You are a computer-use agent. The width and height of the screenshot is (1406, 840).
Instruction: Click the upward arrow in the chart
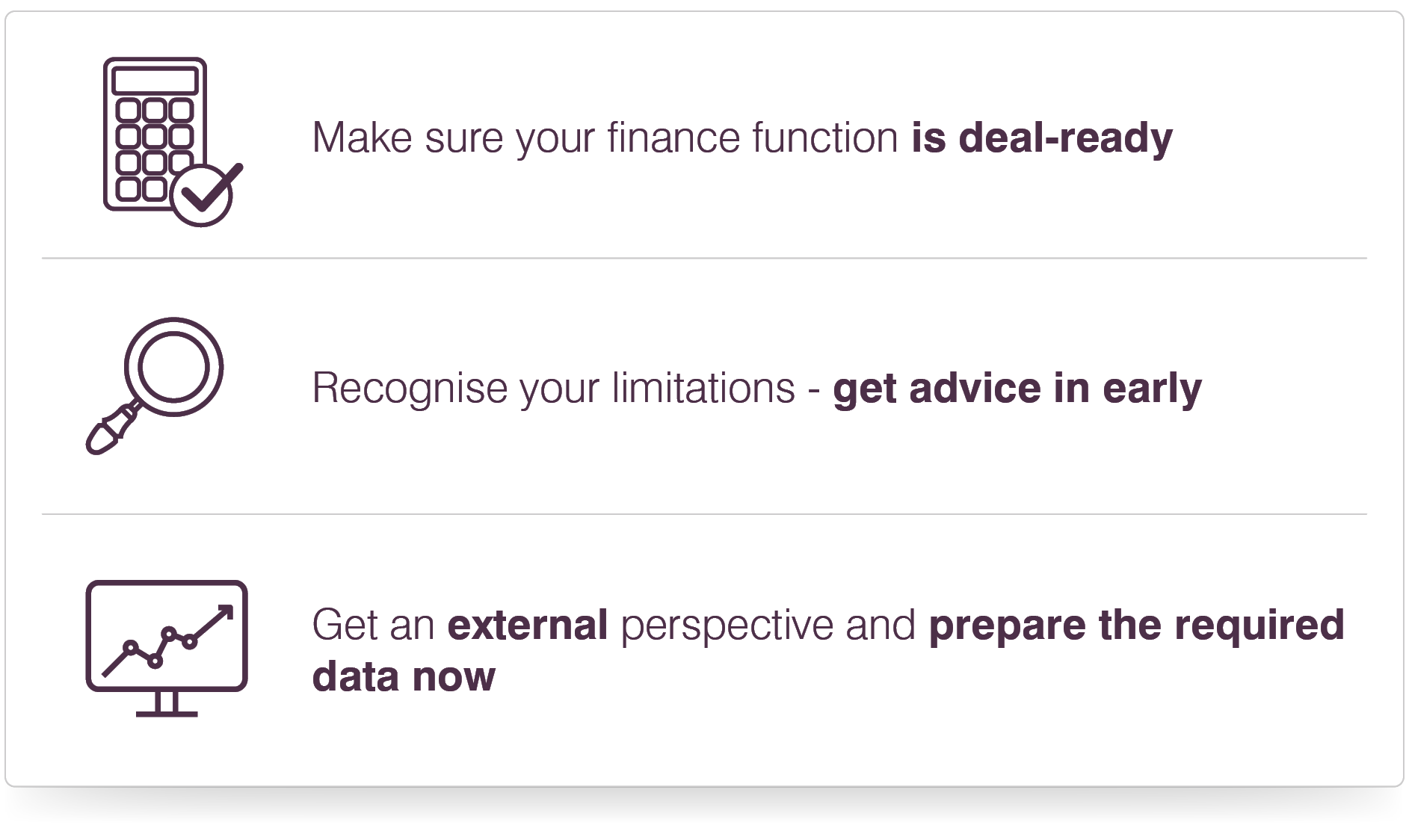215,621
